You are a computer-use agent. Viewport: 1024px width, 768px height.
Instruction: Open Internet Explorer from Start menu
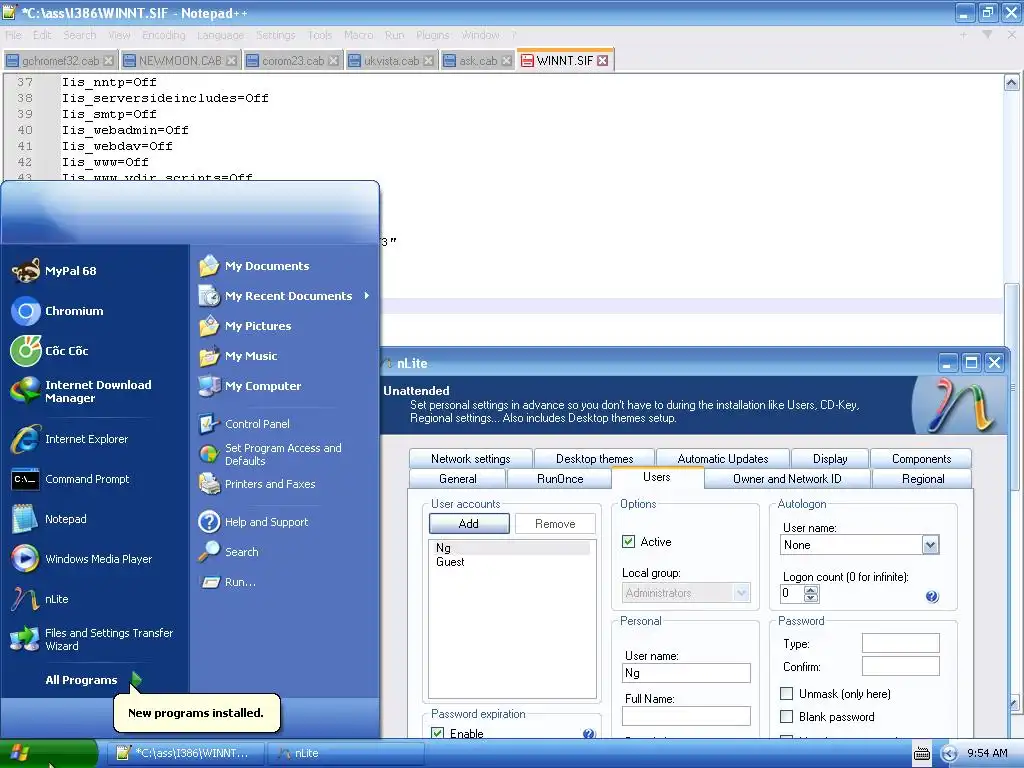pos(70,439)
